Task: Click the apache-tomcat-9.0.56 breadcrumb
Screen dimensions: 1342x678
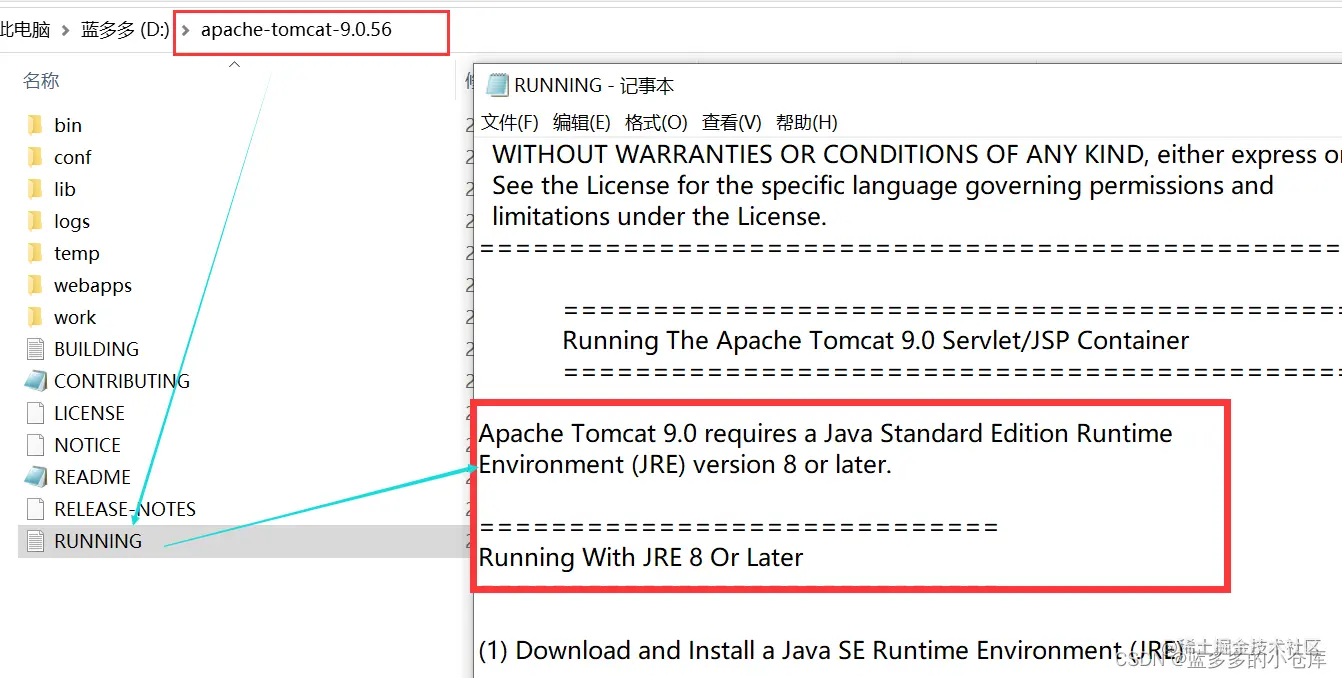Action: (296, 30)
